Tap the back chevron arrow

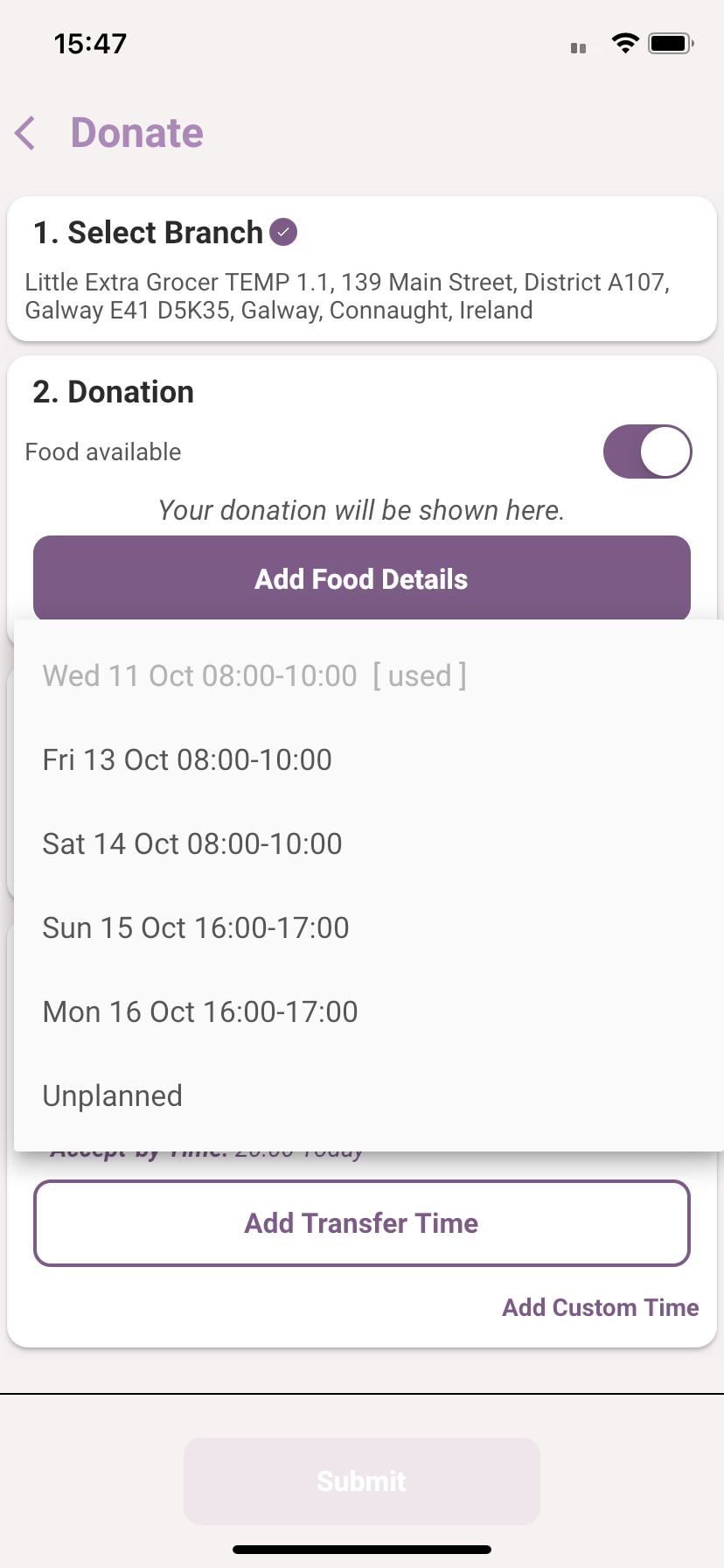(26, 133)
